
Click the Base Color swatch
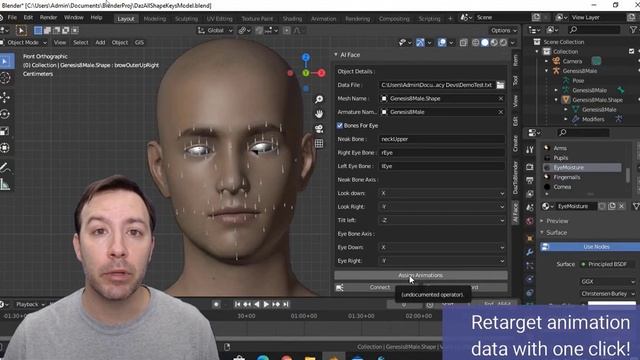click(x=612, y=304)
